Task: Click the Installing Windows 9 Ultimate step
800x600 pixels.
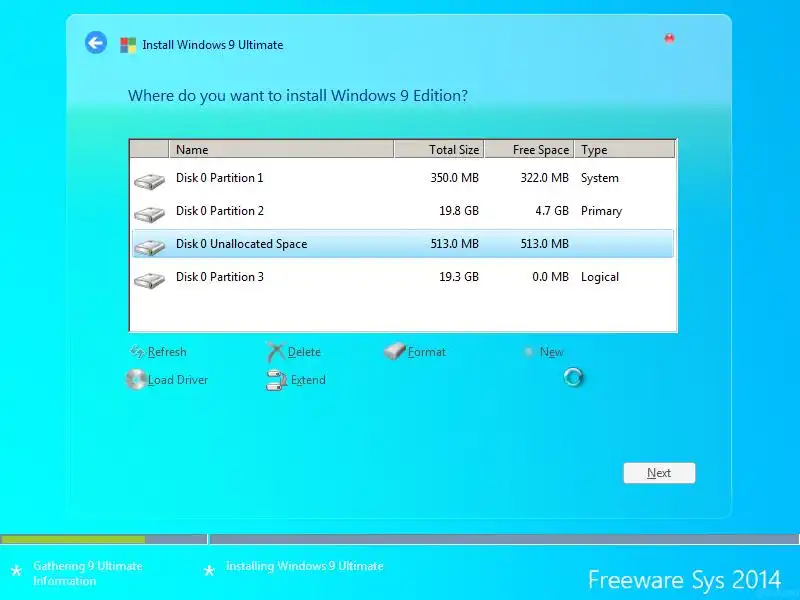Action: tap(304, 566)
